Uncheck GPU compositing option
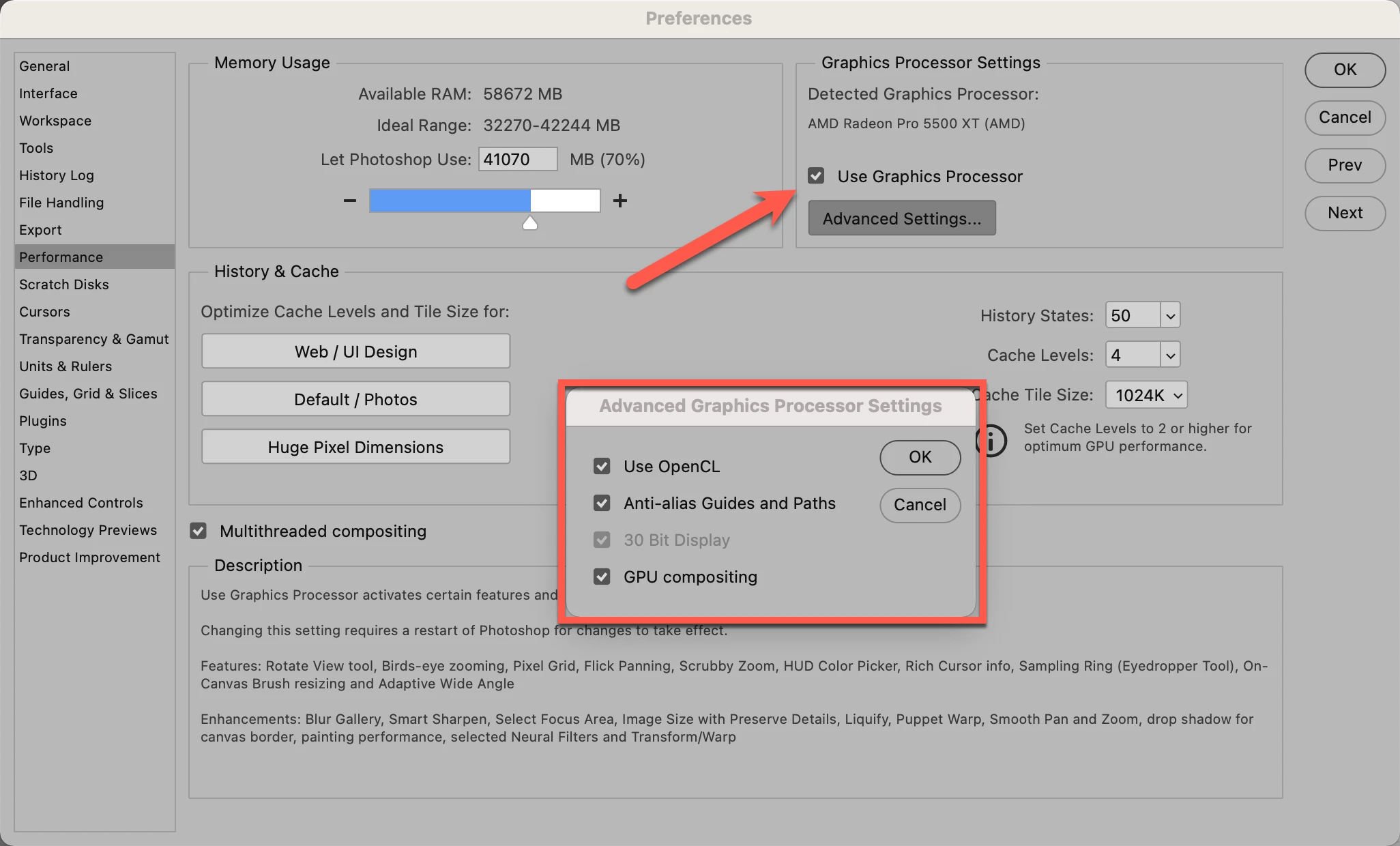 tap(602, 577)
